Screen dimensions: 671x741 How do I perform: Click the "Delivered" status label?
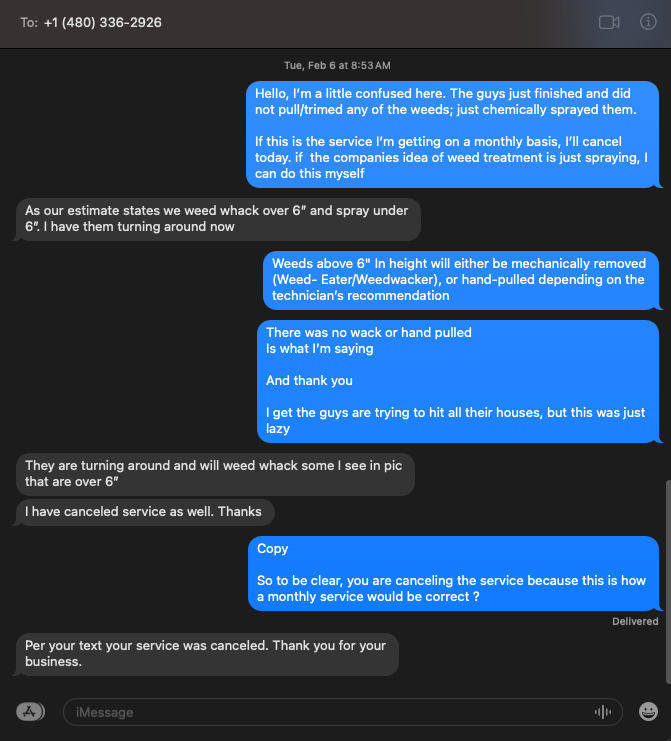[635, 621]
